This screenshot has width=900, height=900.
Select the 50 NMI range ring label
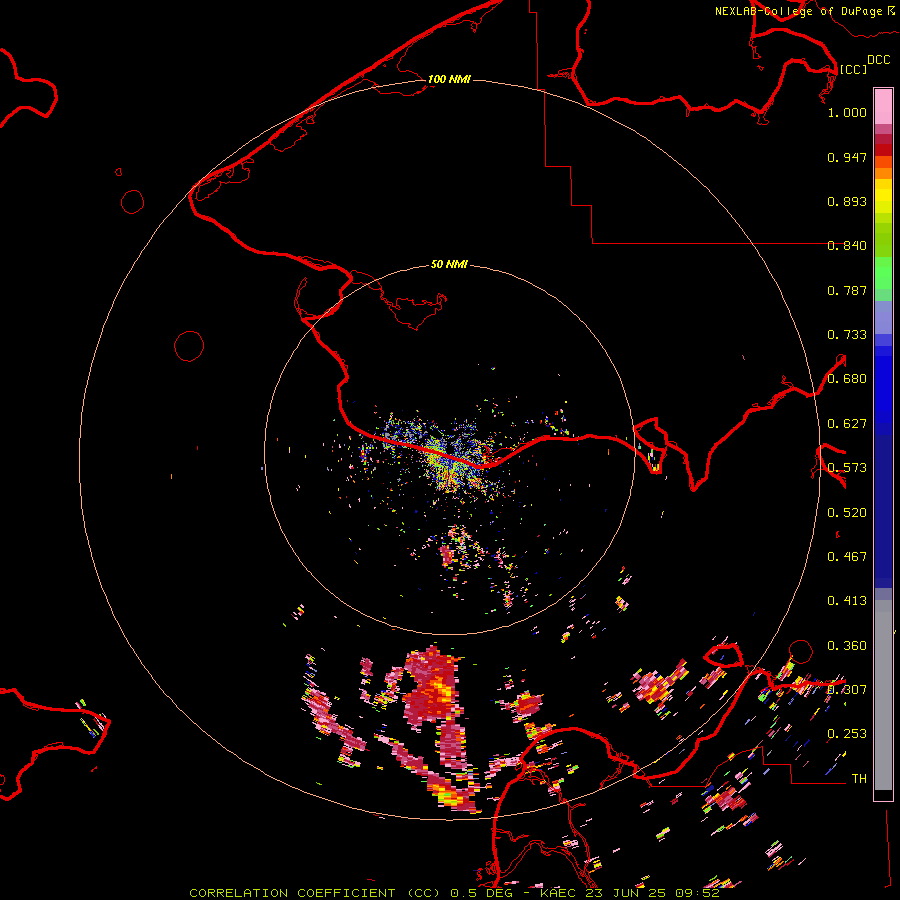[449, 264]
